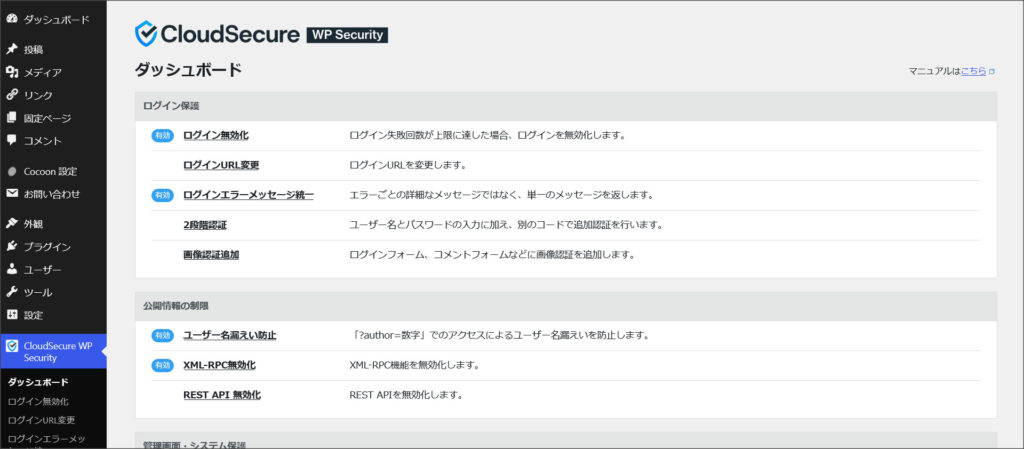Click the circle icon beside Cocoon 設定
The height and width of the screenshot is (449, 1024).
pos(11,172)
